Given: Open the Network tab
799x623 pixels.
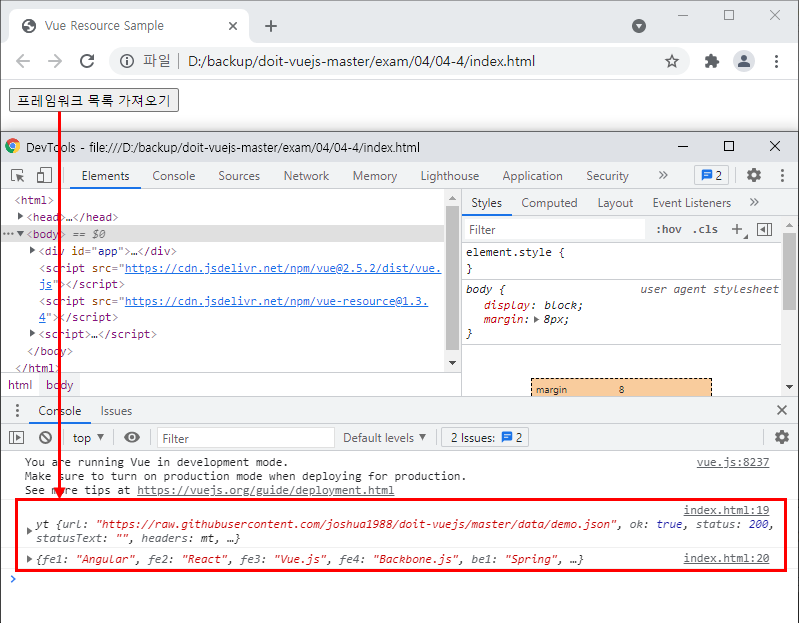Looking at the screenshot, I should click(x=306, y=176).
